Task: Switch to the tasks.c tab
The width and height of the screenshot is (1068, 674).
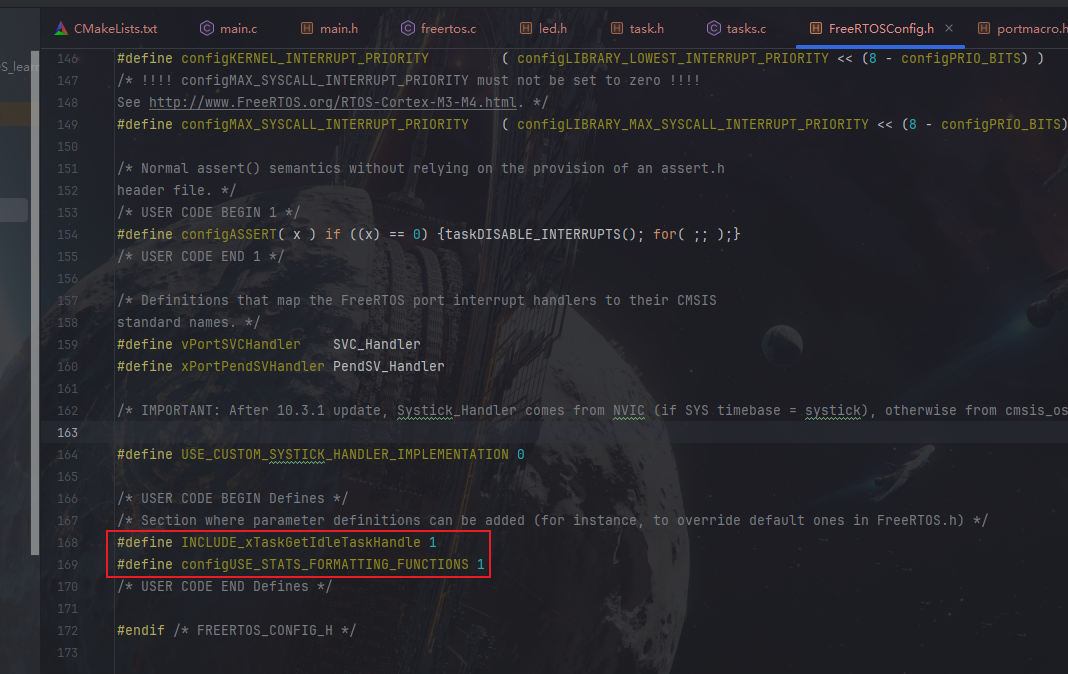Action: tap(746, 29)
